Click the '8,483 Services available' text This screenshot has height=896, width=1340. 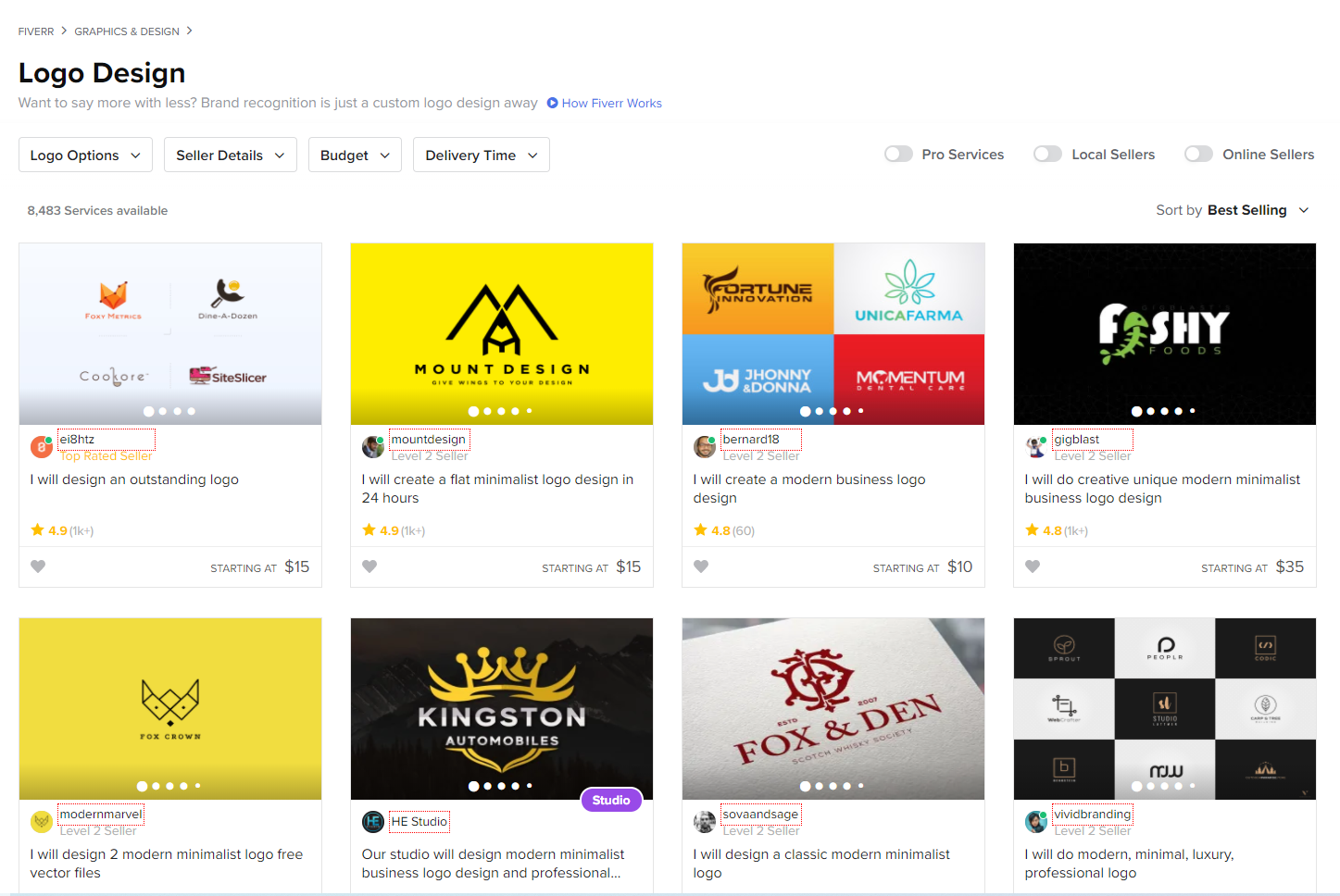(97, 210)
